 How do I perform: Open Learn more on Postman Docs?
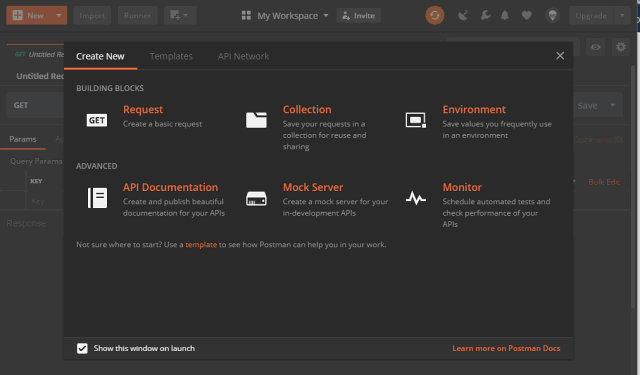pyautogui.click(x=506, y=348)
